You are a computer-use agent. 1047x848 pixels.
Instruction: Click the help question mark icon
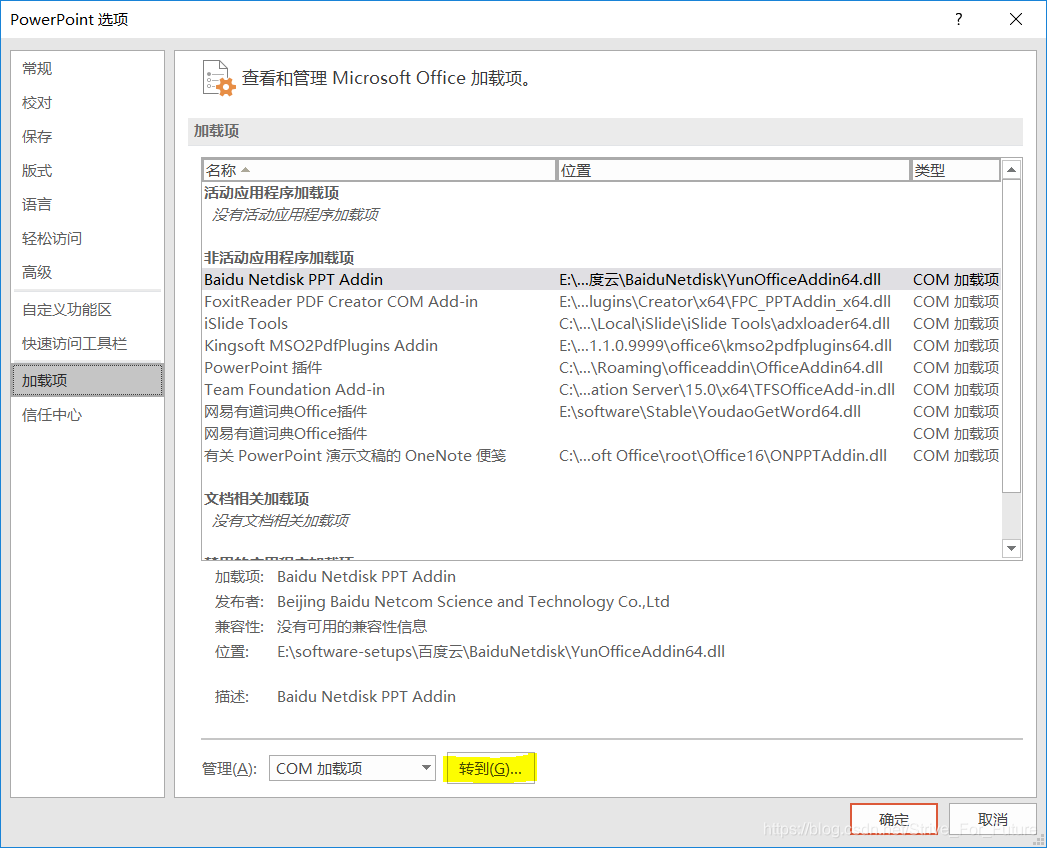pos(959,19)
